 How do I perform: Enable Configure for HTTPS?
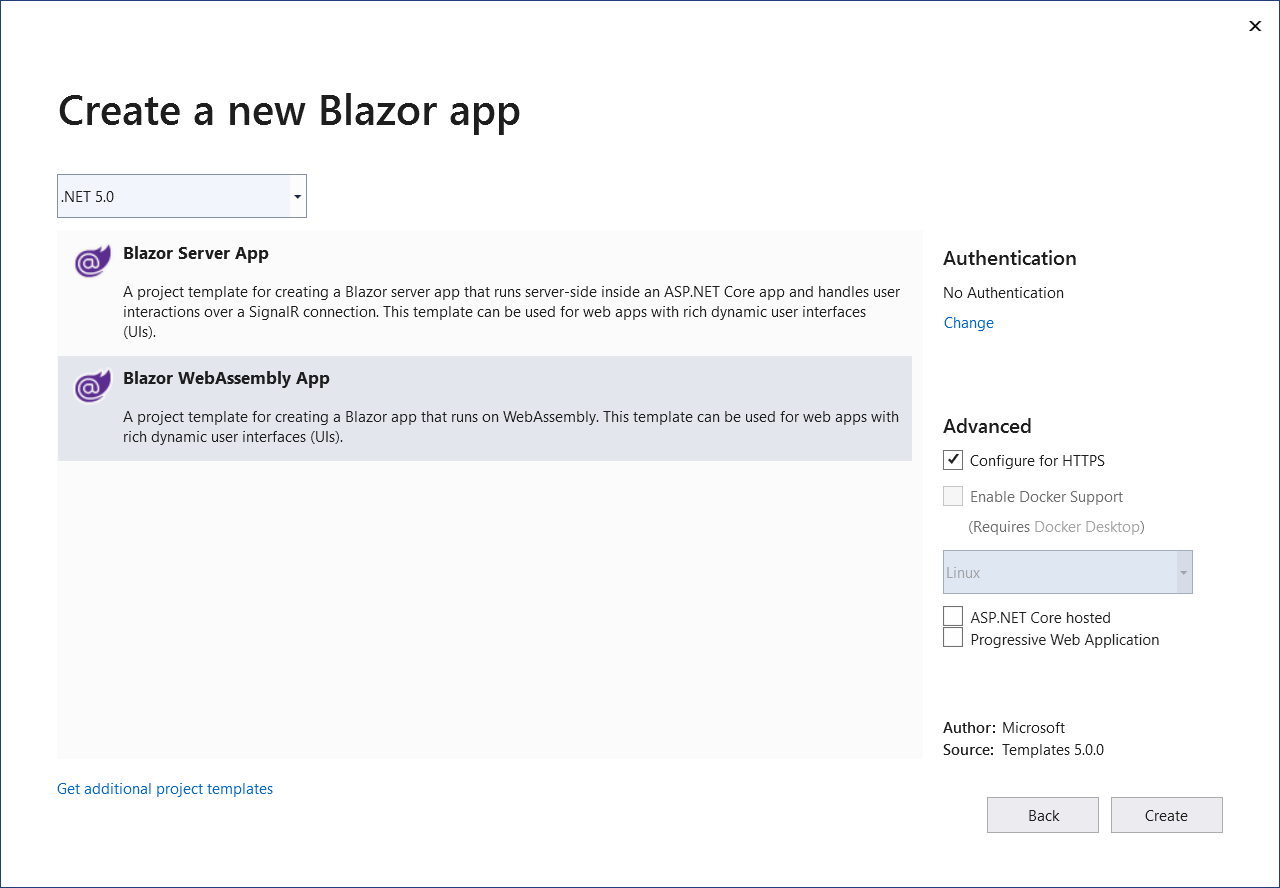point(952,460)
